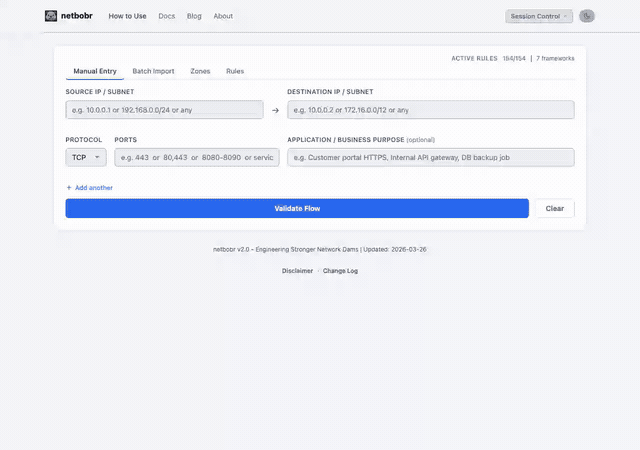Focus the Destination IP / Subnet field

tap(431, 110)
